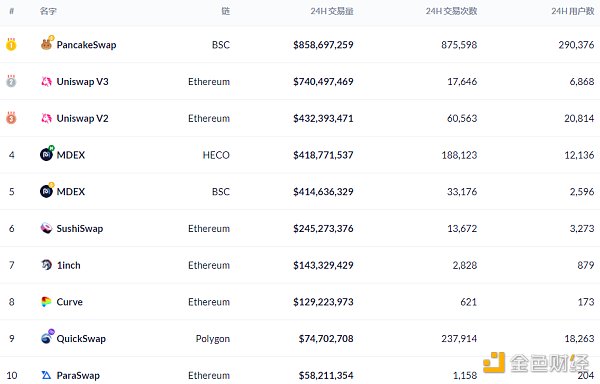Click the Curve rainbow logo icon
The image size is (600, 384).
(46, 302)
